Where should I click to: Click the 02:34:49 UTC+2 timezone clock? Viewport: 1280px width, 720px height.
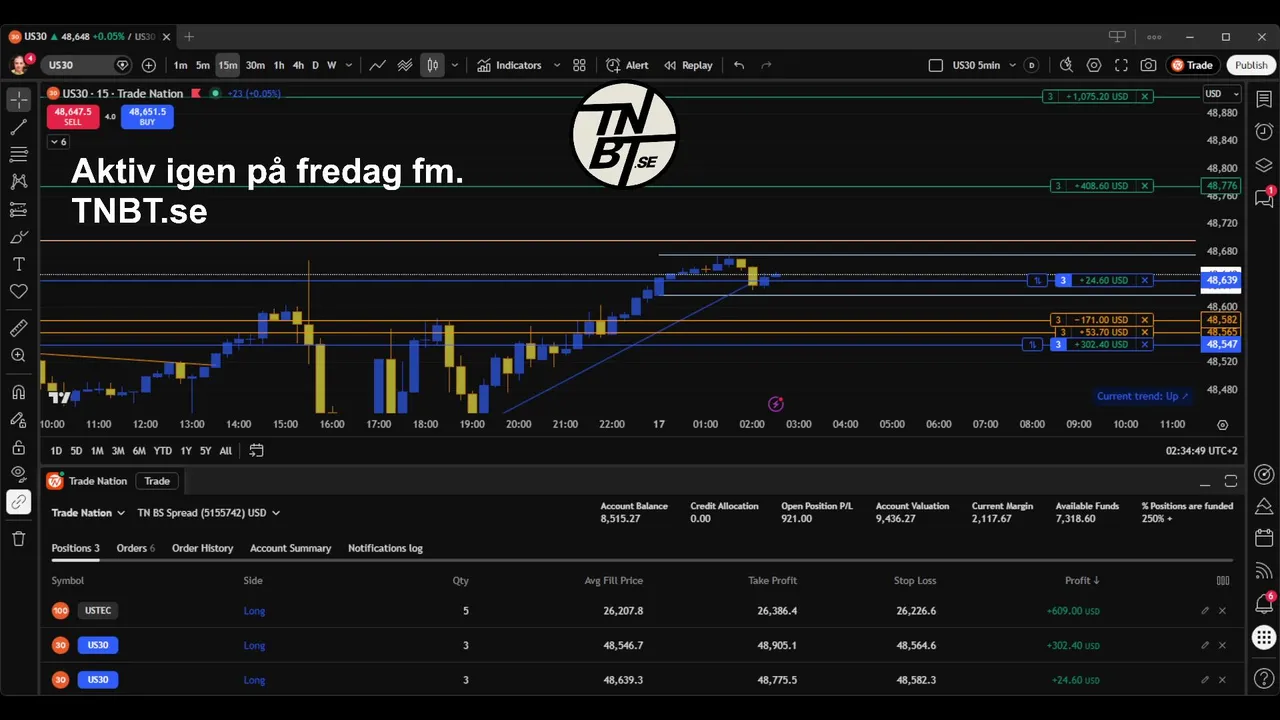[x=1201, y=451]
